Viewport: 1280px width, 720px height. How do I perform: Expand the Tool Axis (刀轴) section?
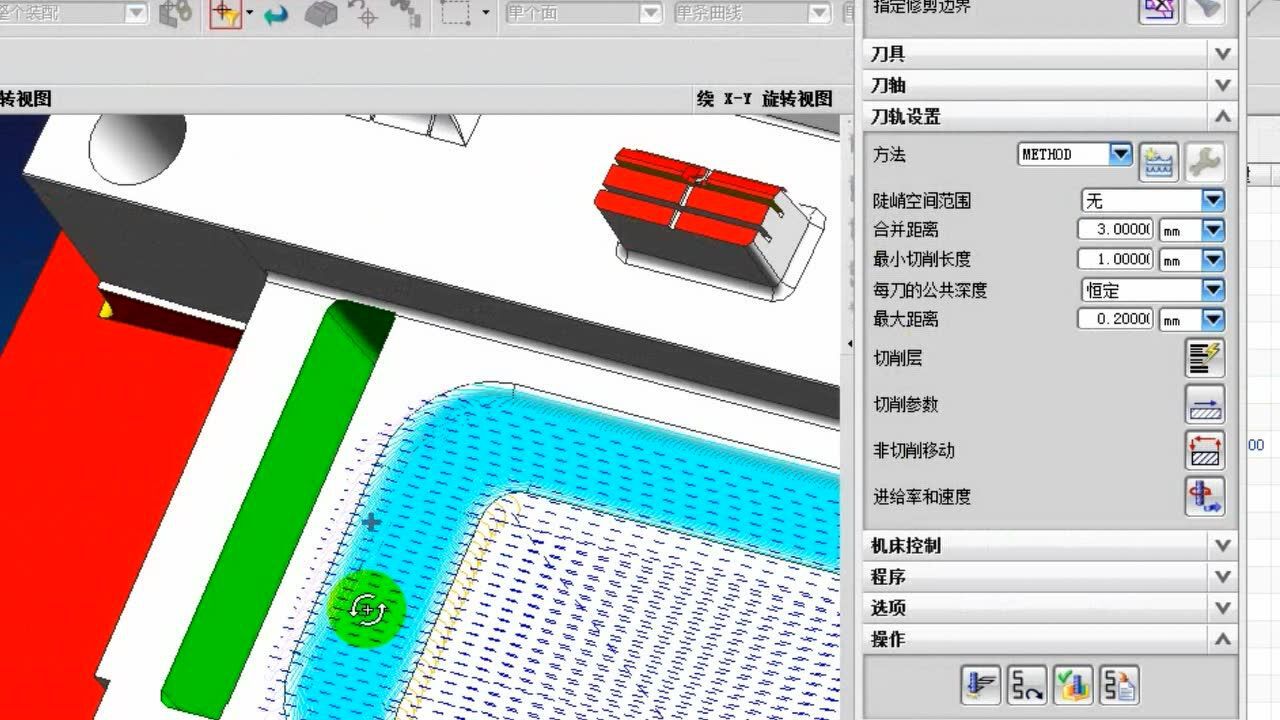1222,85
